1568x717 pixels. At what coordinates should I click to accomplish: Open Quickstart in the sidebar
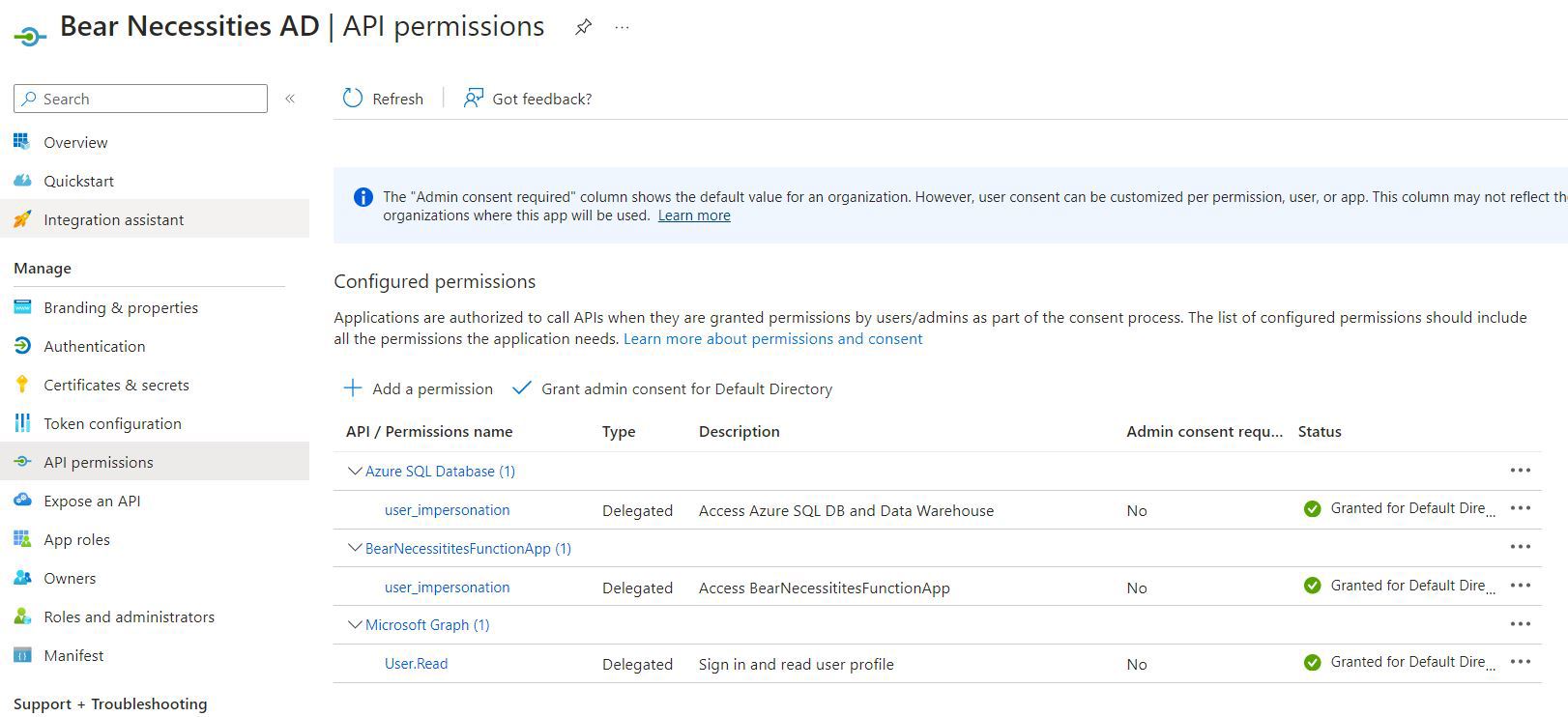[78, 181]
